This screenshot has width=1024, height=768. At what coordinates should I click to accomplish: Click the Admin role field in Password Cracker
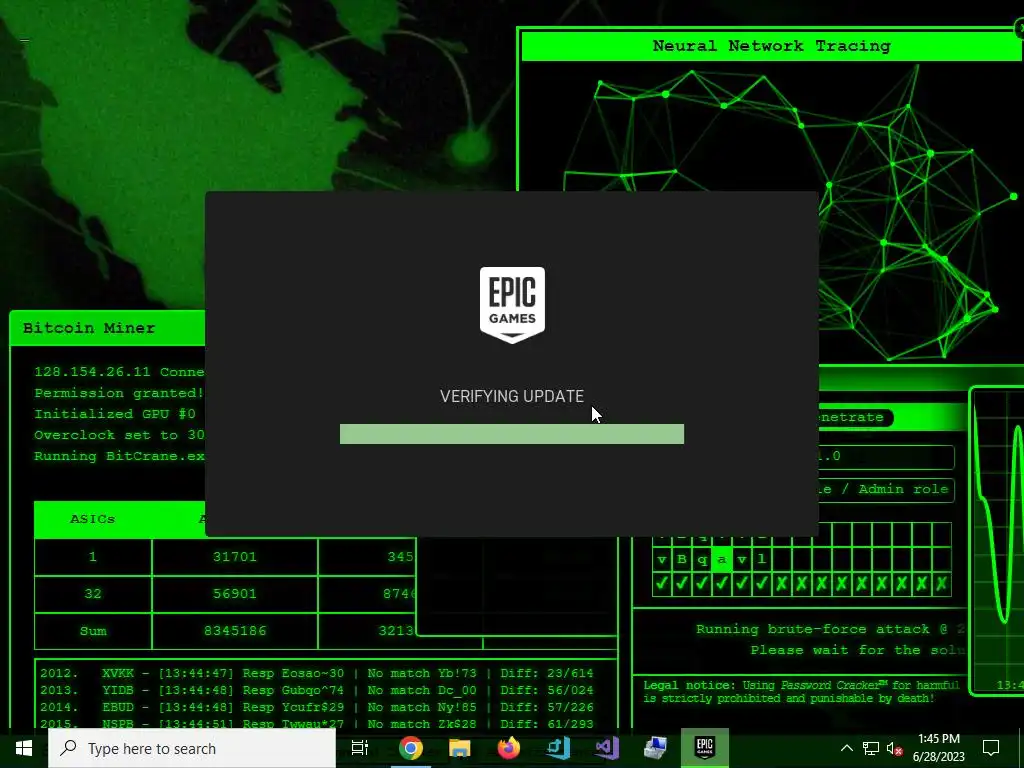pyautogui.click(x=887, y=489)
